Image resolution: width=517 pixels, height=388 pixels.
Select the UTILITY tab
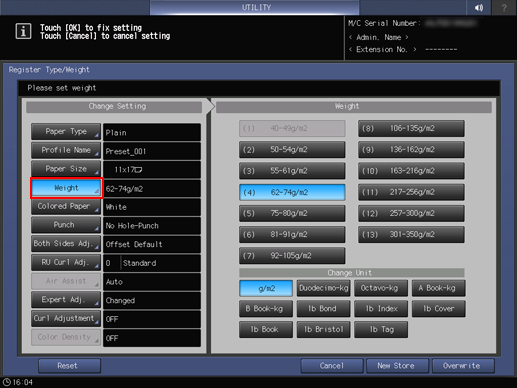[255, 7]
